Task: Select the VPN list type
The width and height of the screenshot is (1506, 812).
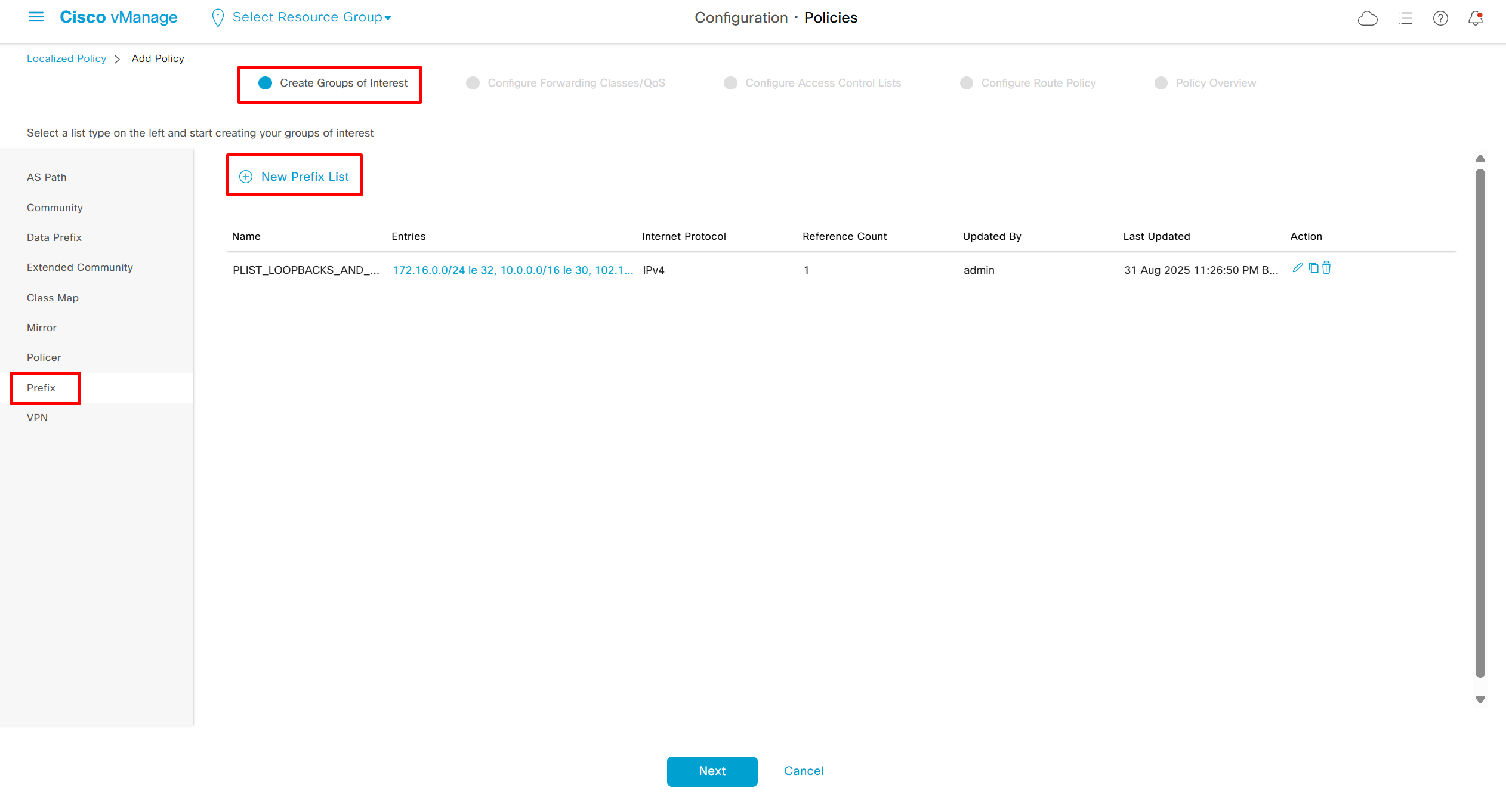Action: tap(37, 418)
